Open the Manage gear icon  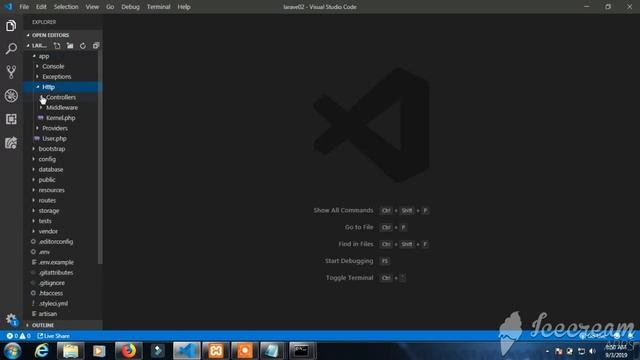pos(11,319)
